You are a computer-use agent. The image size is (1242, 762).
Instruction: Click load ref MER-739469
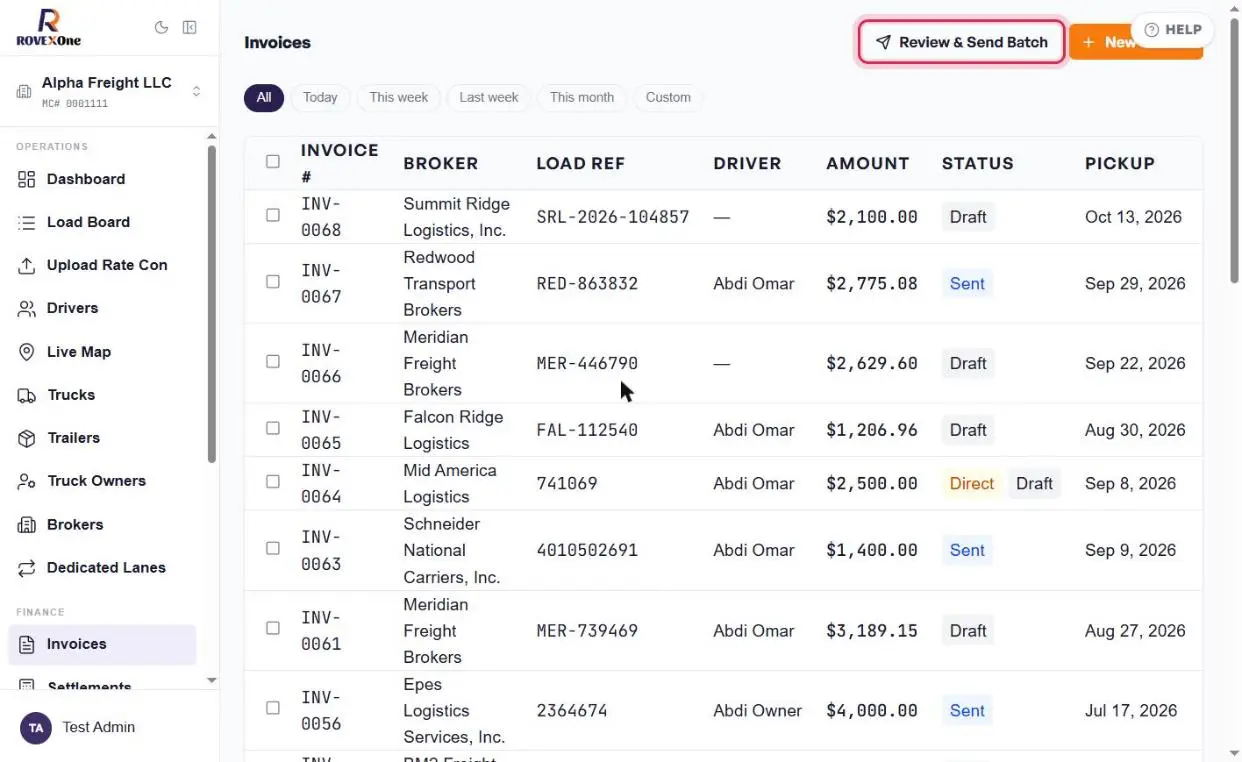pyautogui.click(x=587, y=631)
